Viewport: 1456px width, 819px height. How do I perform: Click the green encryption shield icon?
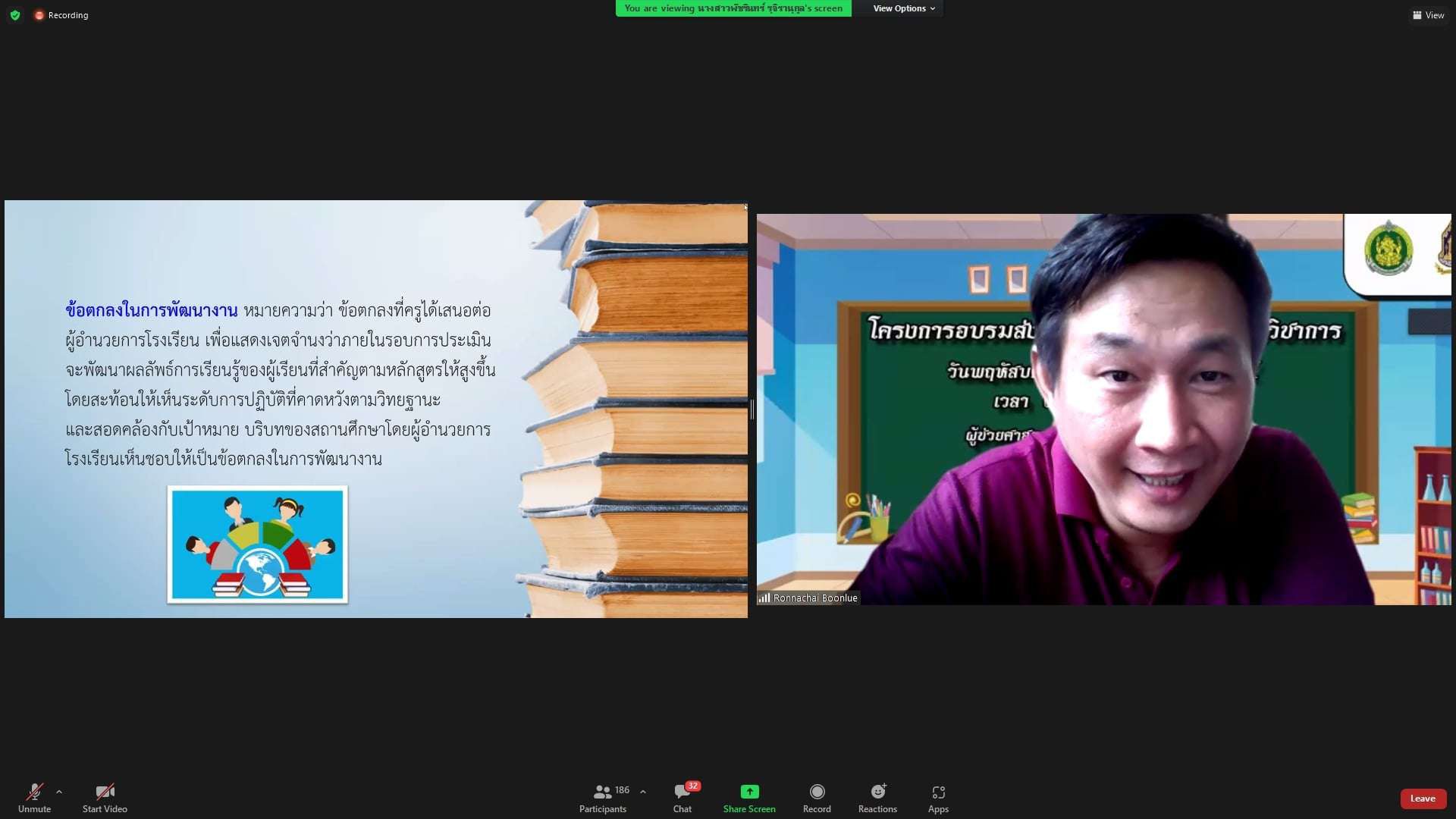click(x=15, y=15)
